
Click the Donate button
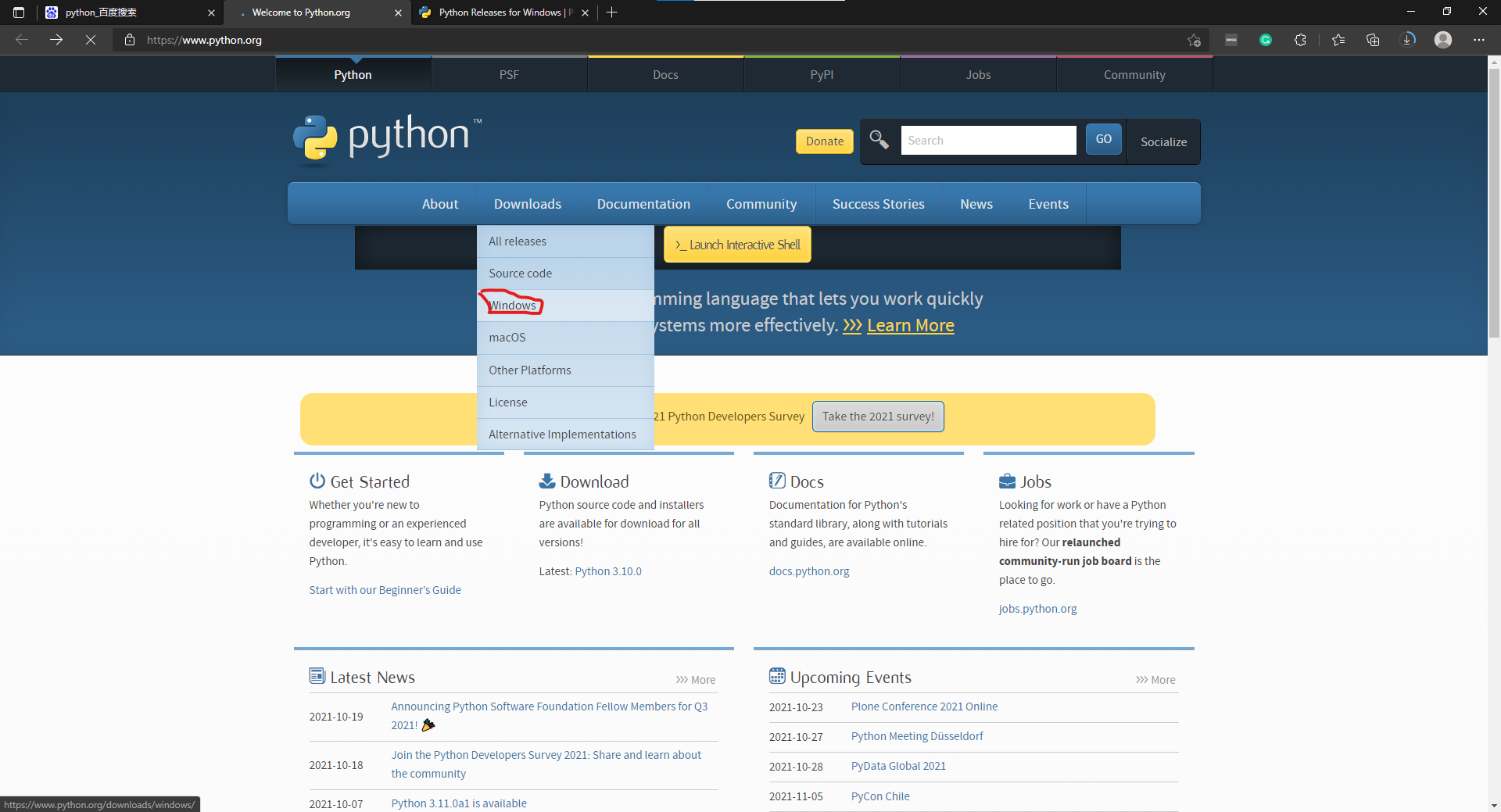coord(825,141)
